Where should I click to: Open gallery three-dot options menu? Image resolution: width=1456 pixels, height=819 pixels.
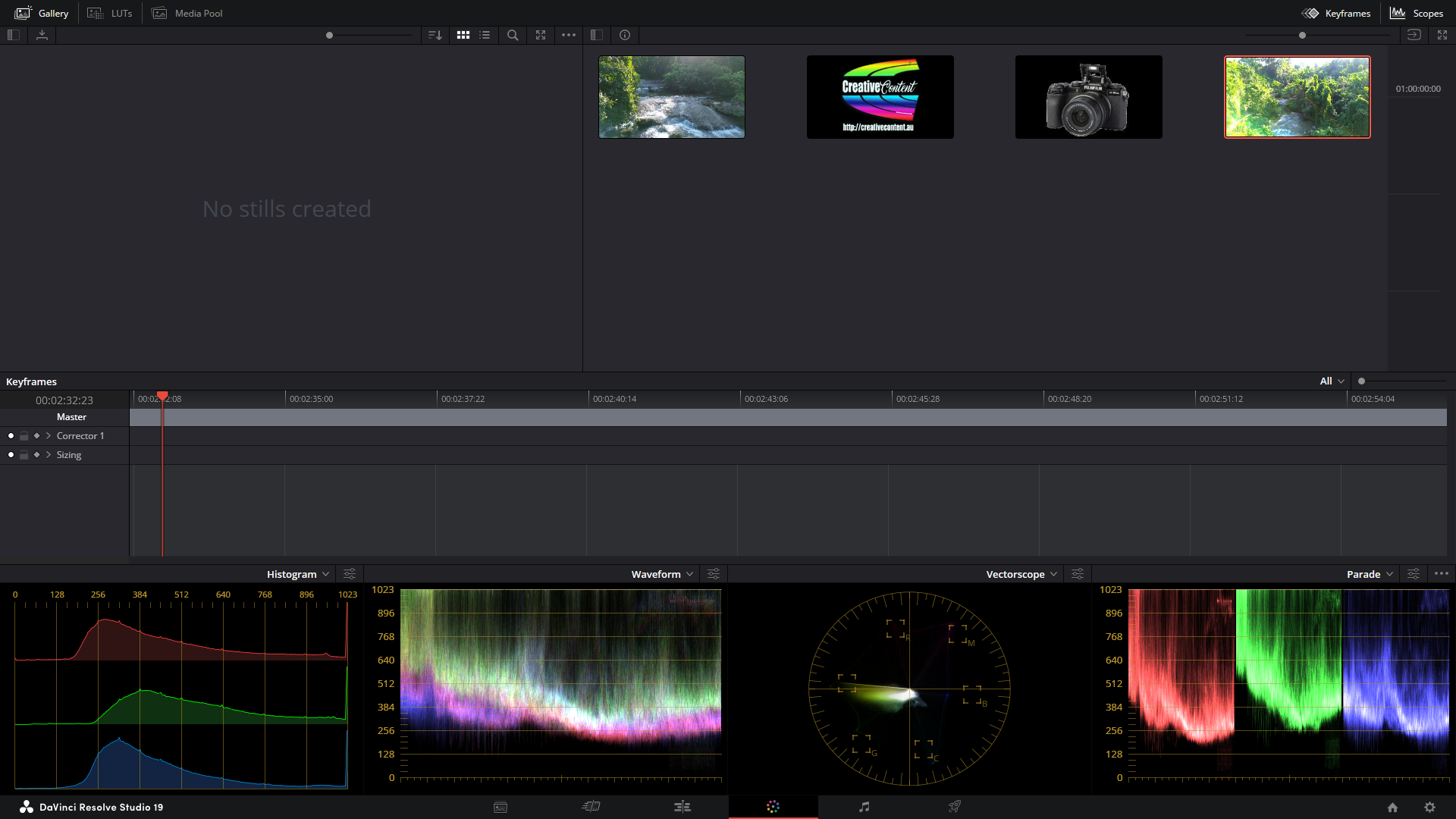(569, 35)
